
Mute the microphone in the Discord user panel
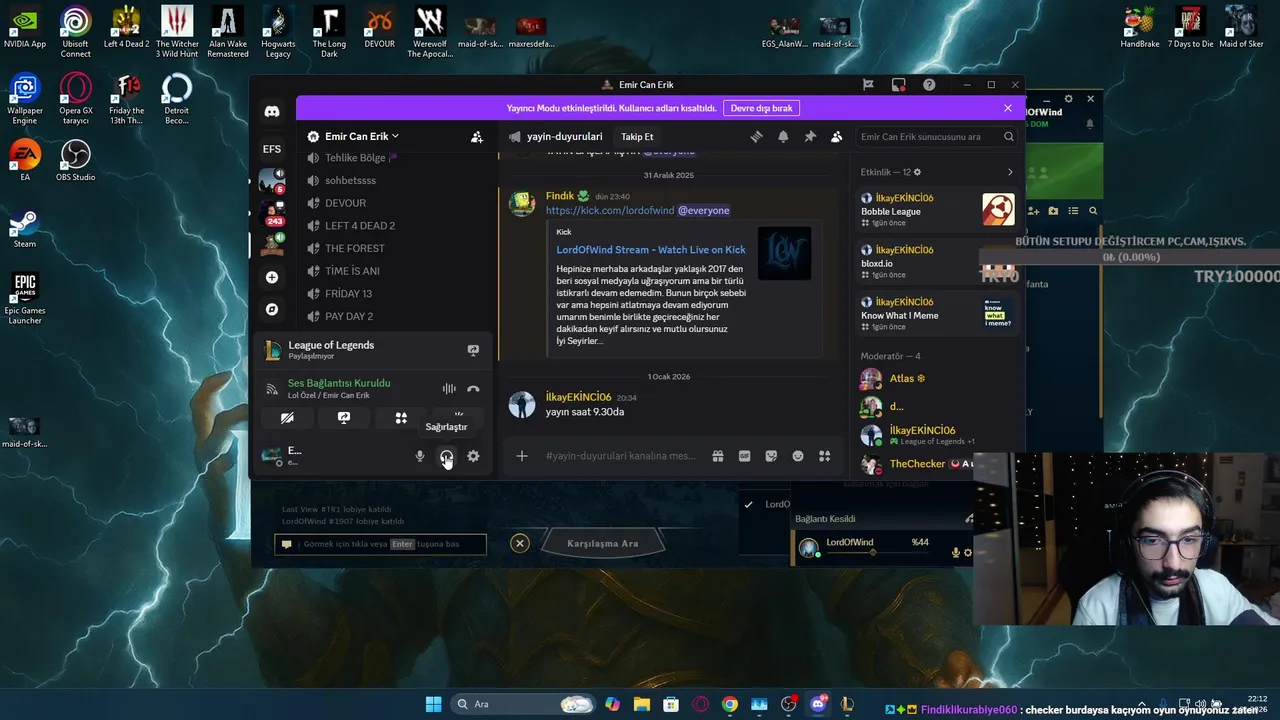420,456
